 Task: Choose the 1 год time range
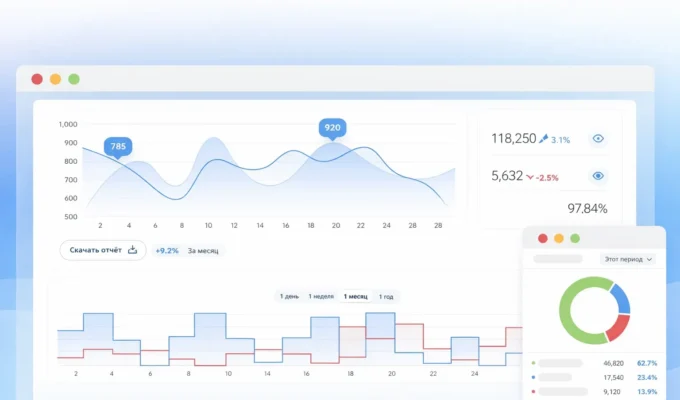385,297
